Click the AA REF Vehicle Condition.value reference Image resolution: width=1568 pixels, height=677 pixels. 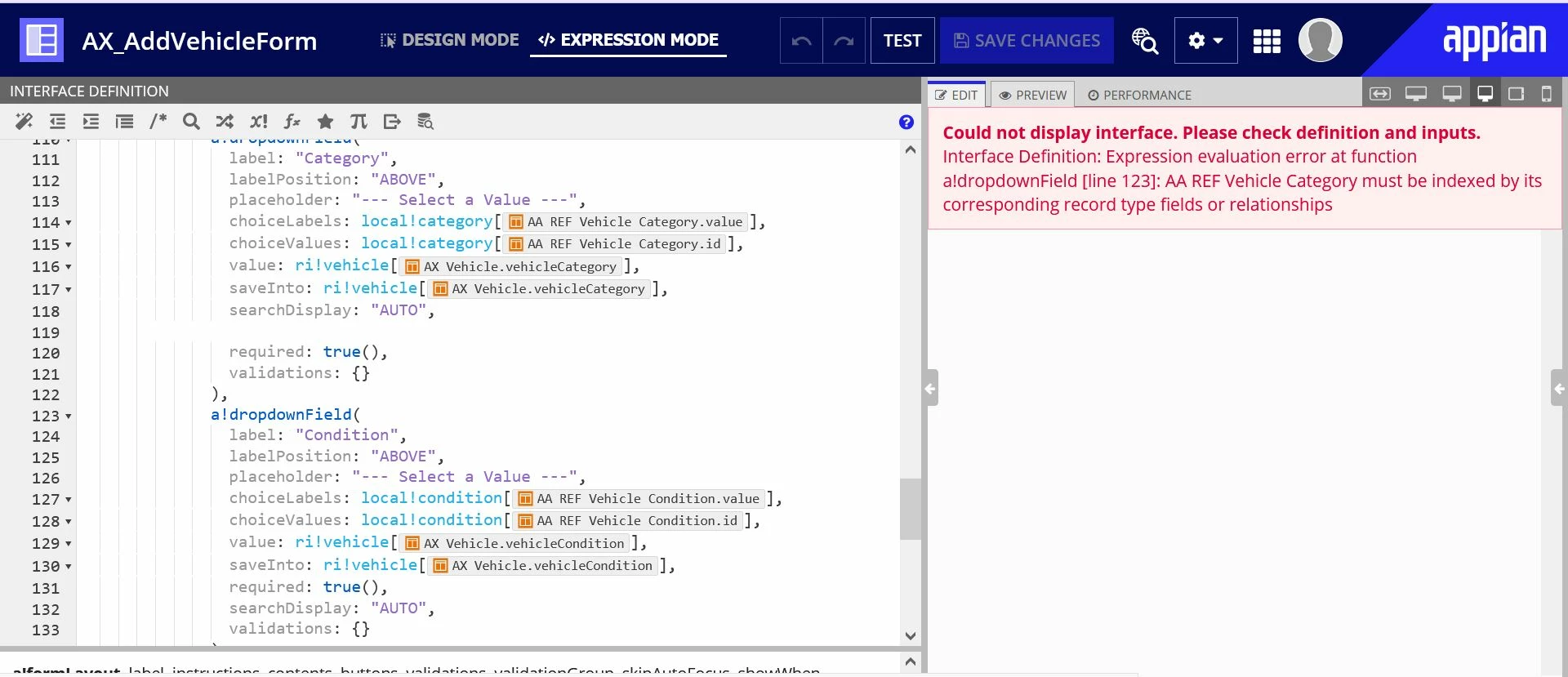tap(638, 499)
